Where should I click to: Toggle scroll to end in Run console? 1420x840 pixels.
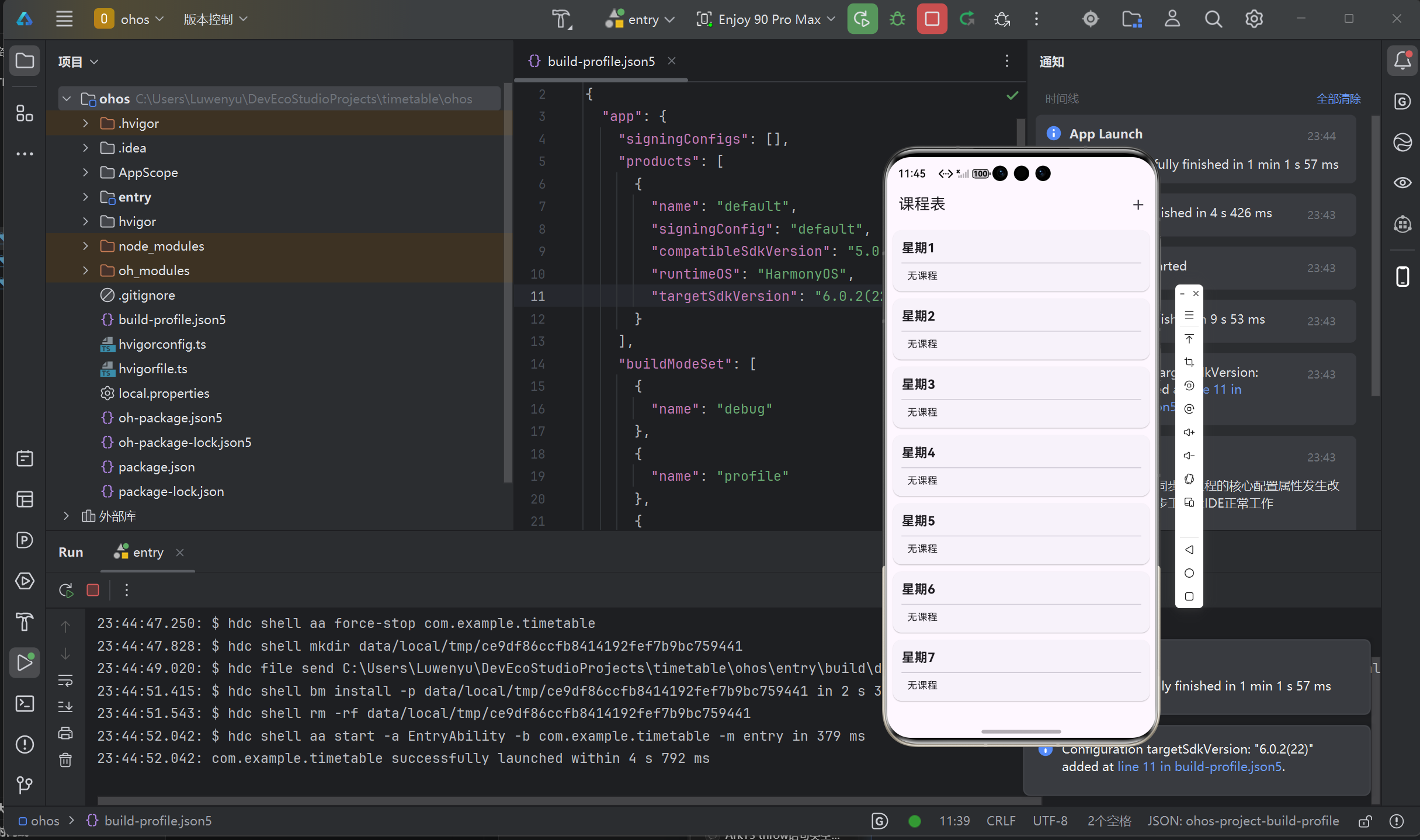(x=65, y=707)
